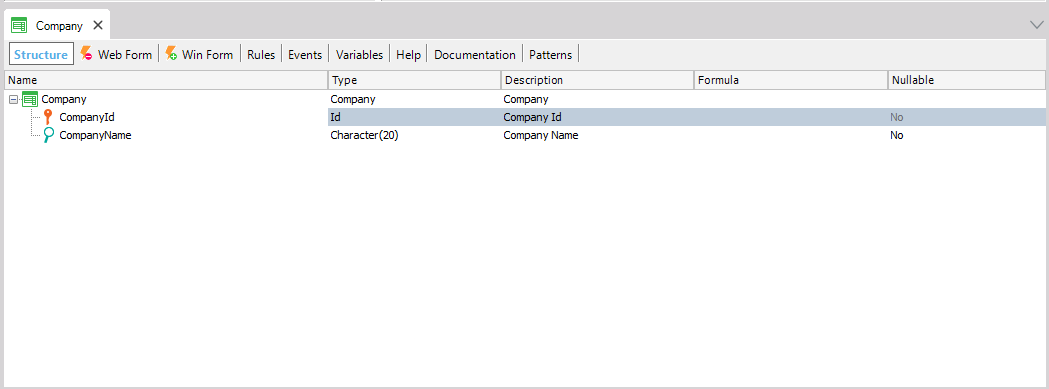Click the Web Form lightning icon

click(86, 54)
